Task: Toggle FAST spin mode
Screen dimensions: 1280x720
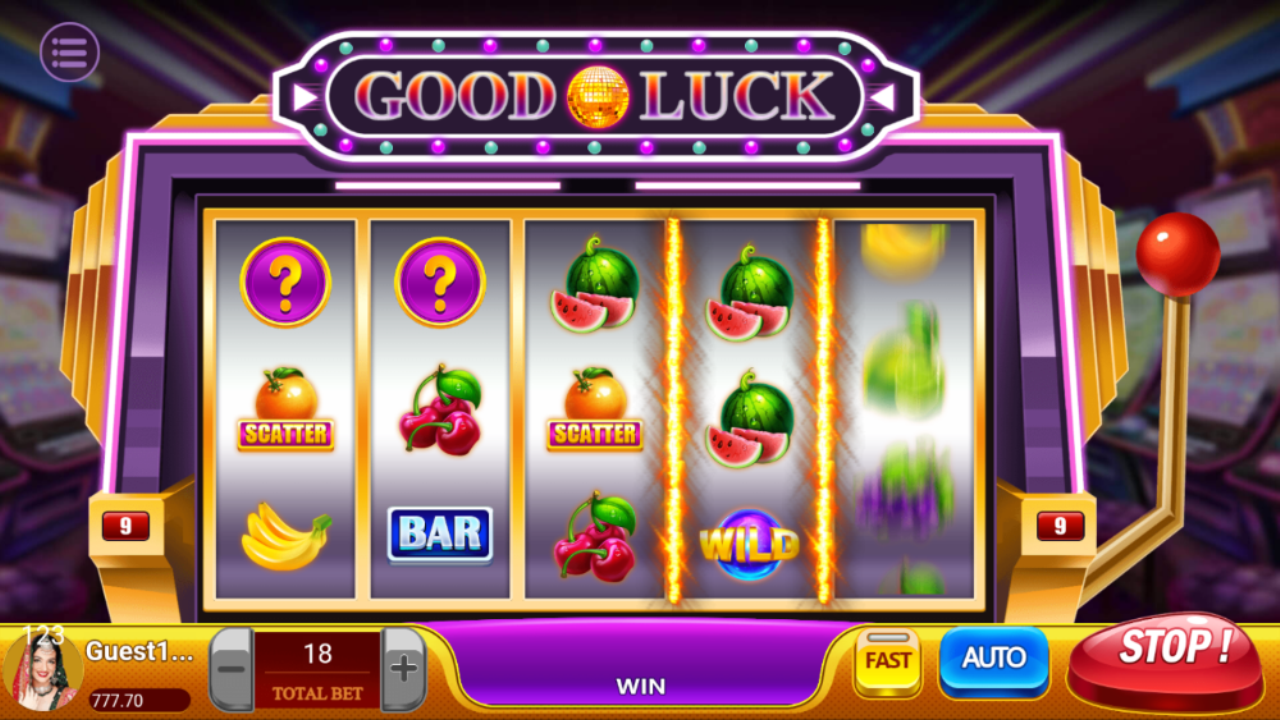Action: (888, 661)
